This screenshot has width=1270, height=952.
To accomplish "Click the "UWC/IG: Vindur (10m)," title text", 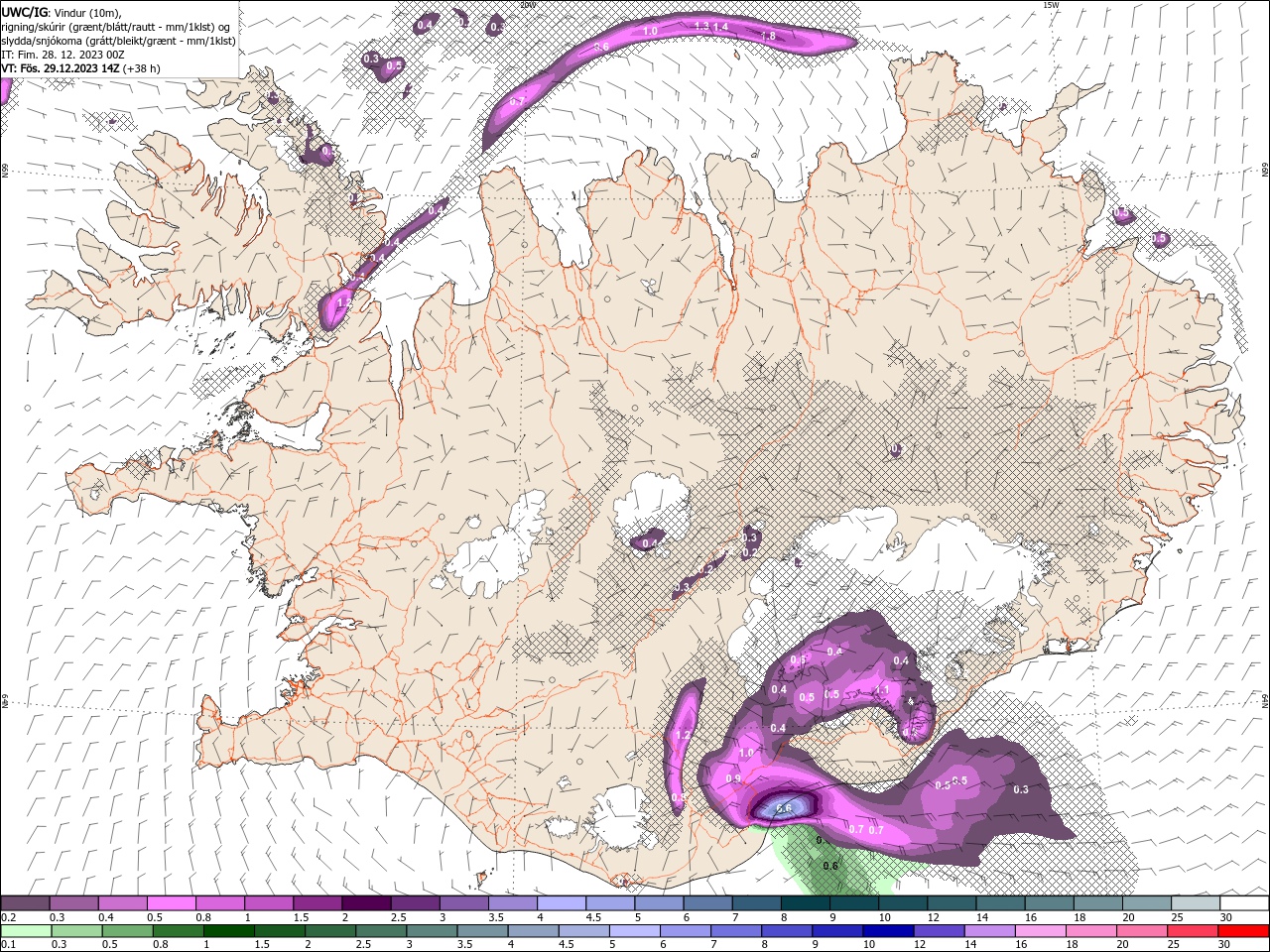I will 62,12.
